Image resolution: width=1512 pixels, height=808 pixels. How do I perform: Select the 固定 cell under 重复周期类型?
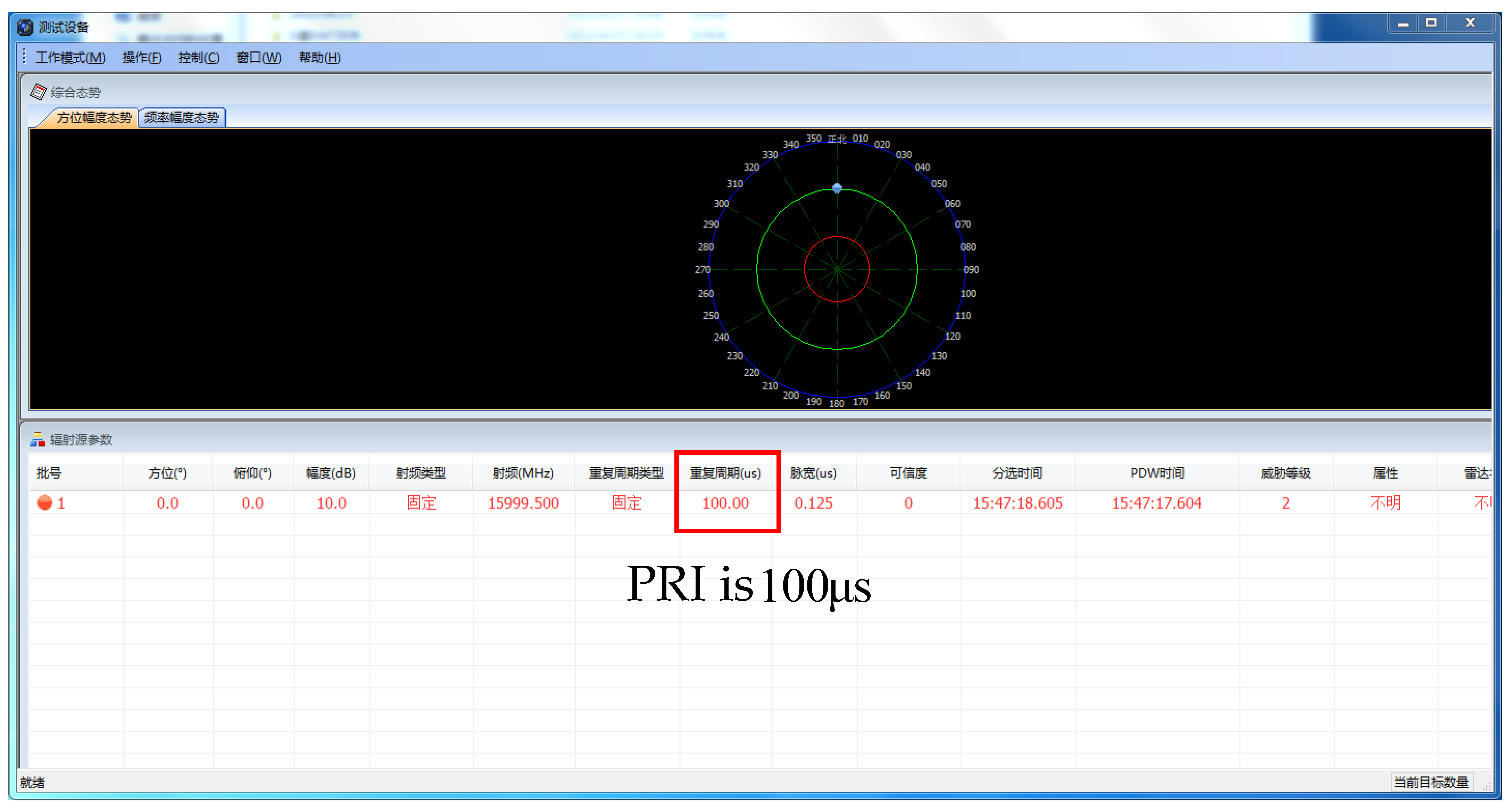[x=626, y=503]
